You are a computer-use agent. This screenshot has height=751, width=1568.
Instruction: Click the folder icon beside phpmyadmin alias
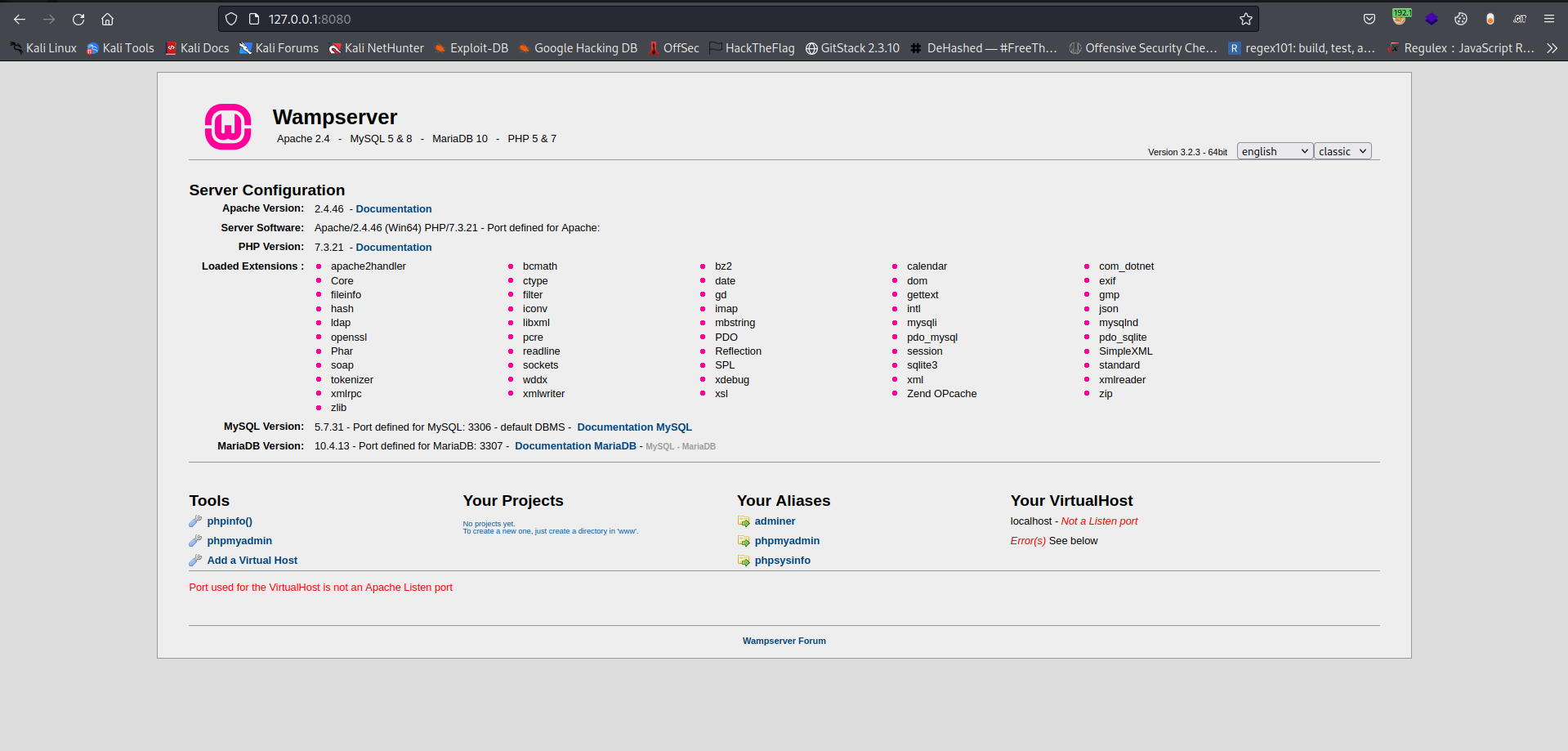[744, 541]
